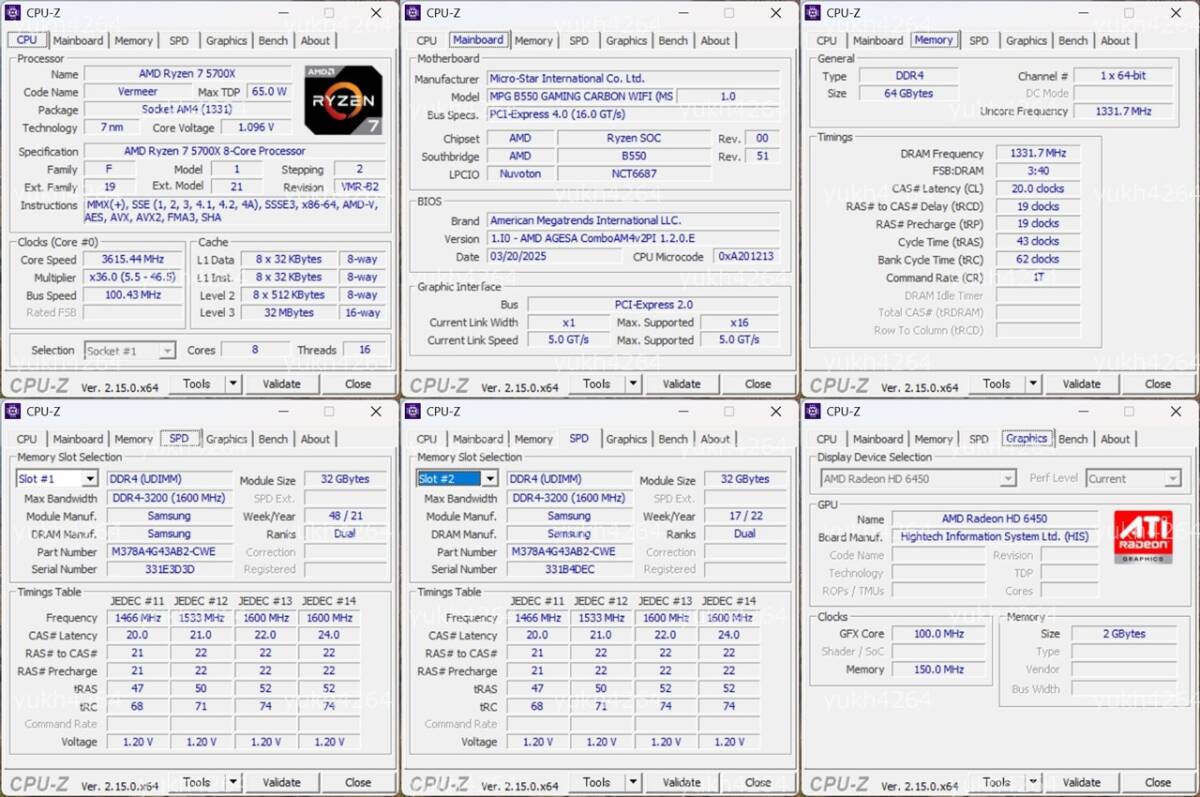Image resolution: width=1200 pixels, height=797 pixels.
Task: Click the Tools button in the Memory window
Action: [x=997, y=384]
